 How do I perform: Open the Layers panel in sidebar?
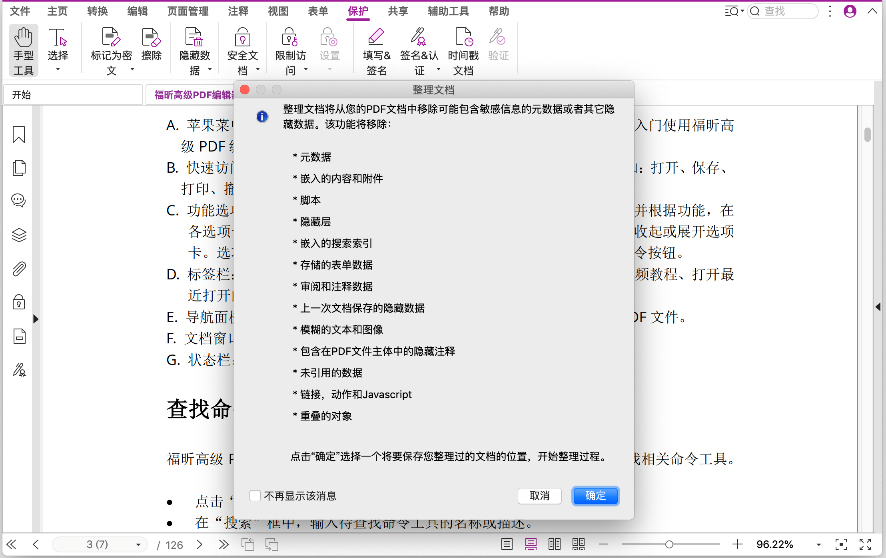pyautogui.click(x=19, y=235)
